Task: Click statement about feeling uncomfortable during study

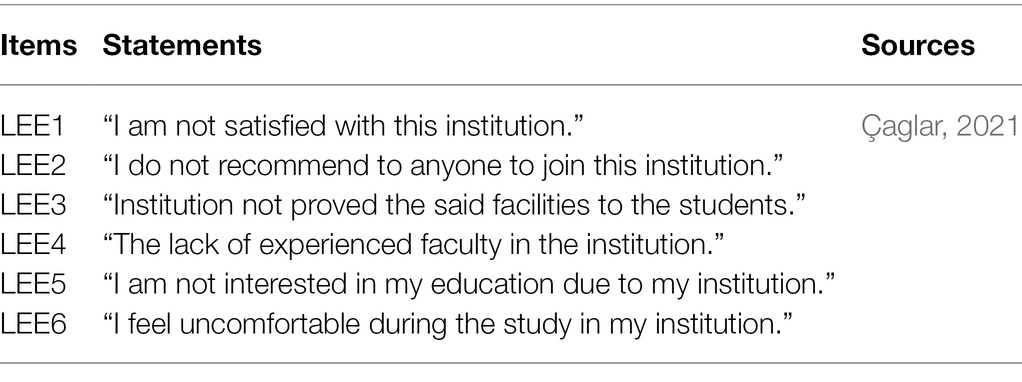Action: coord(447,325)
